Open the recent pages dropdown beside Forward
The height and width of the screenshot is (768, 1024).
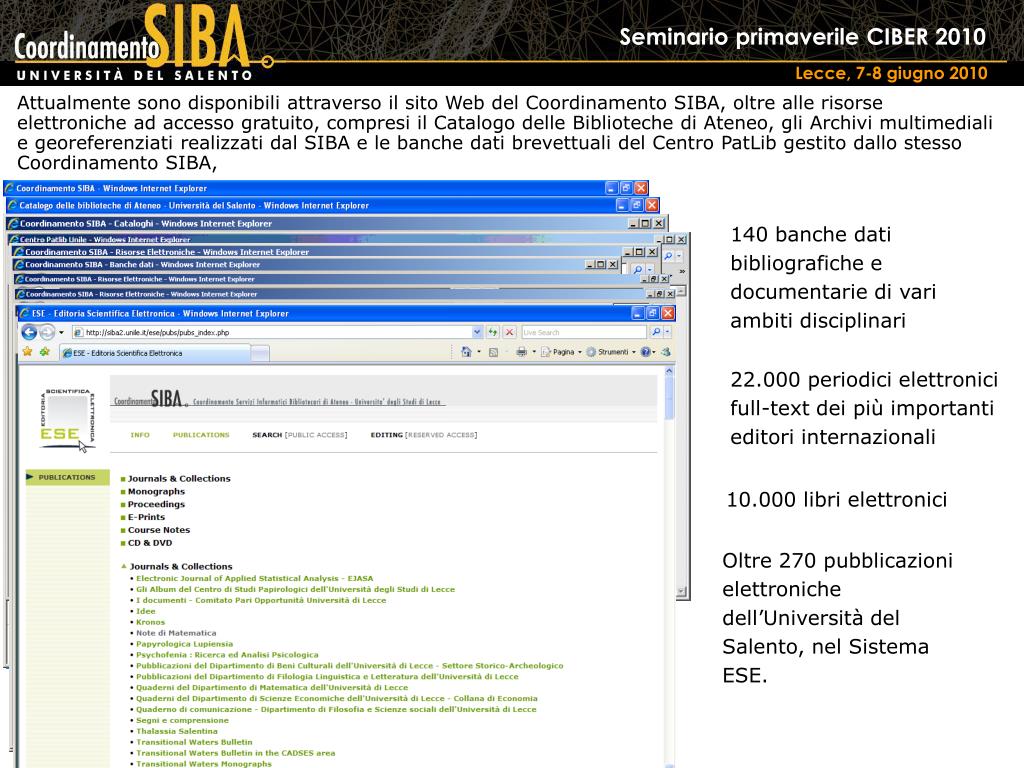pos(61,332)
